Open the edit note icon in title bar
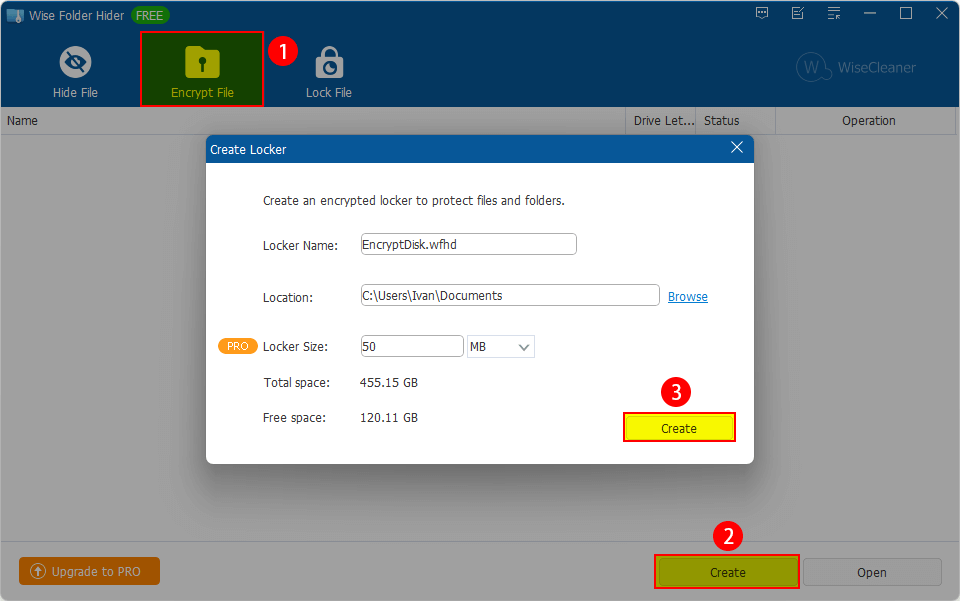Viewport: 960px width, 601px height. [798, 13]
